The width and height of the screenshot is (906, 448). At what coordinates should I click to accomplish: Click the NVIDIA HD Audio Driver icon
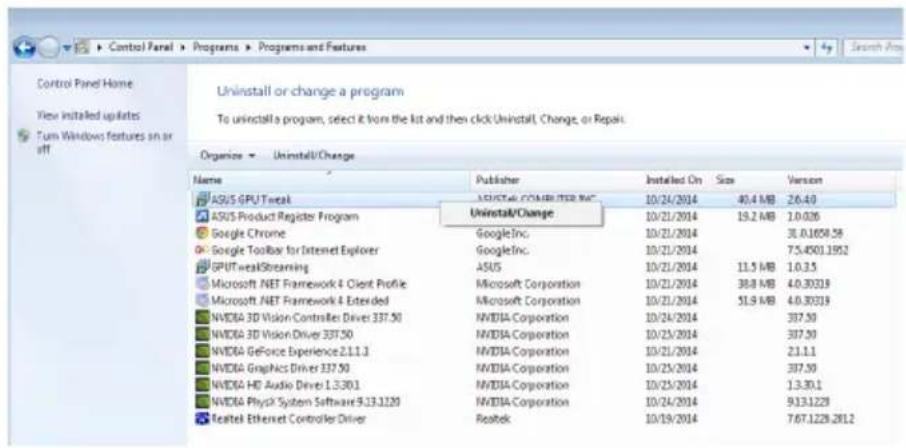click(202, 385)
